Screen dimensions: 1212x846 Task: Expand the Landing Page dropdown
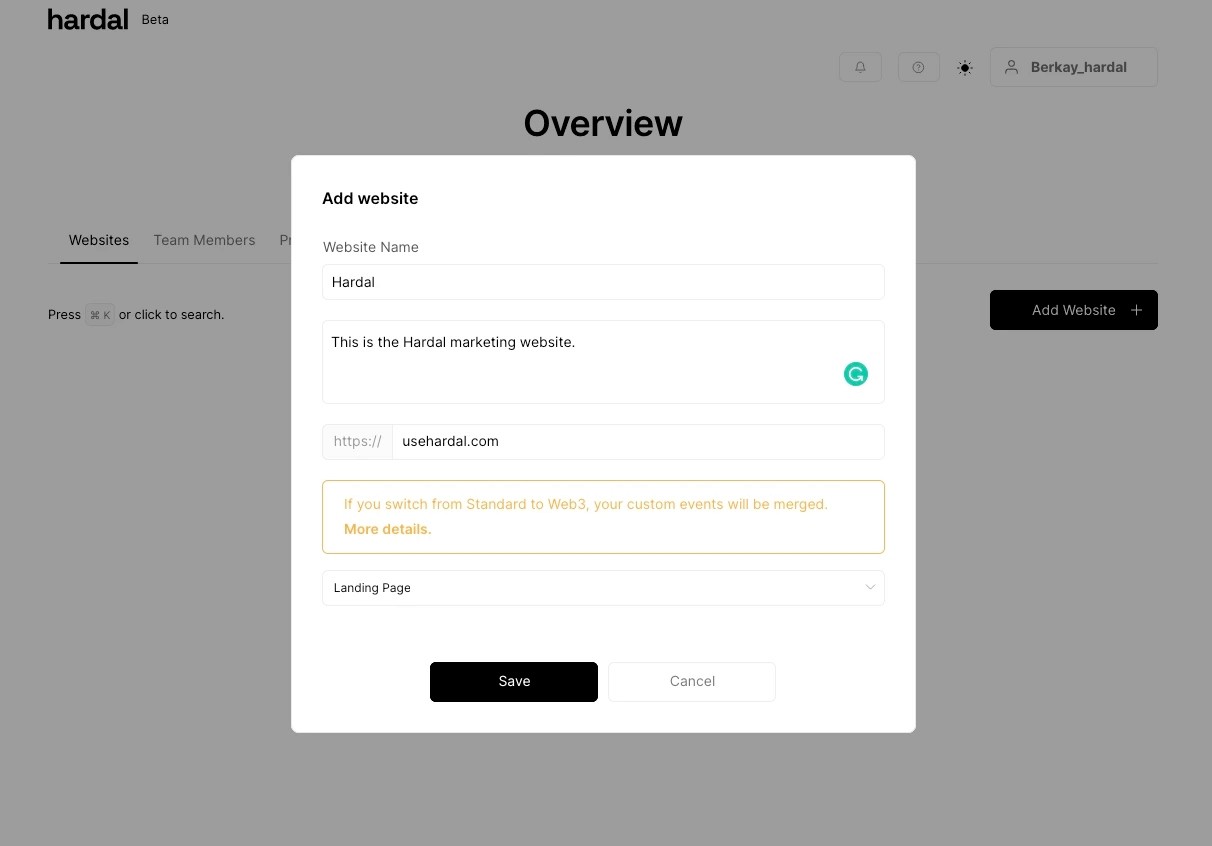603,588
